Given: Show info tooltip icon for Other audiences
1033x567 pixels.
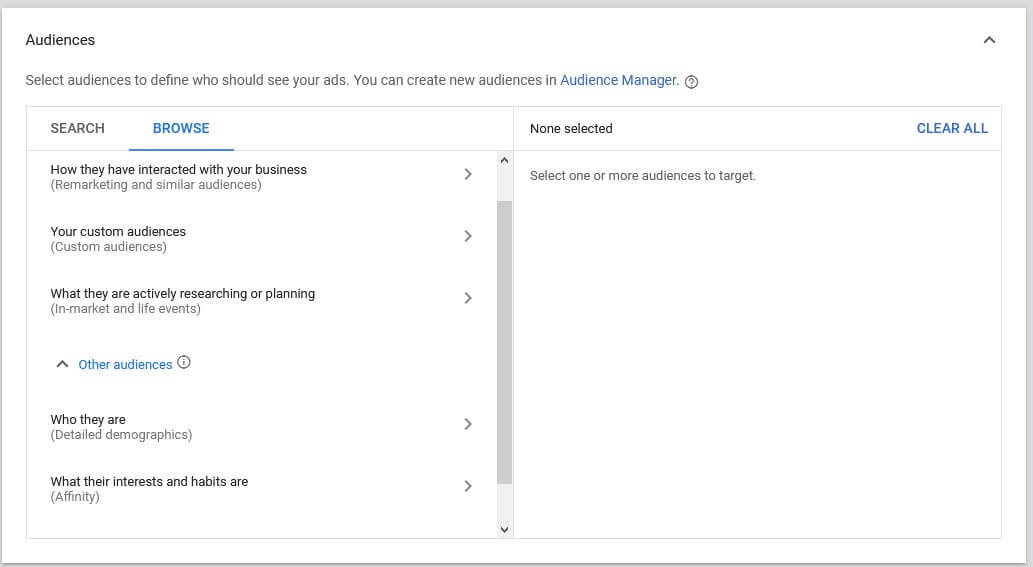Looking at the screenshot, I should (x=184, y=363).
